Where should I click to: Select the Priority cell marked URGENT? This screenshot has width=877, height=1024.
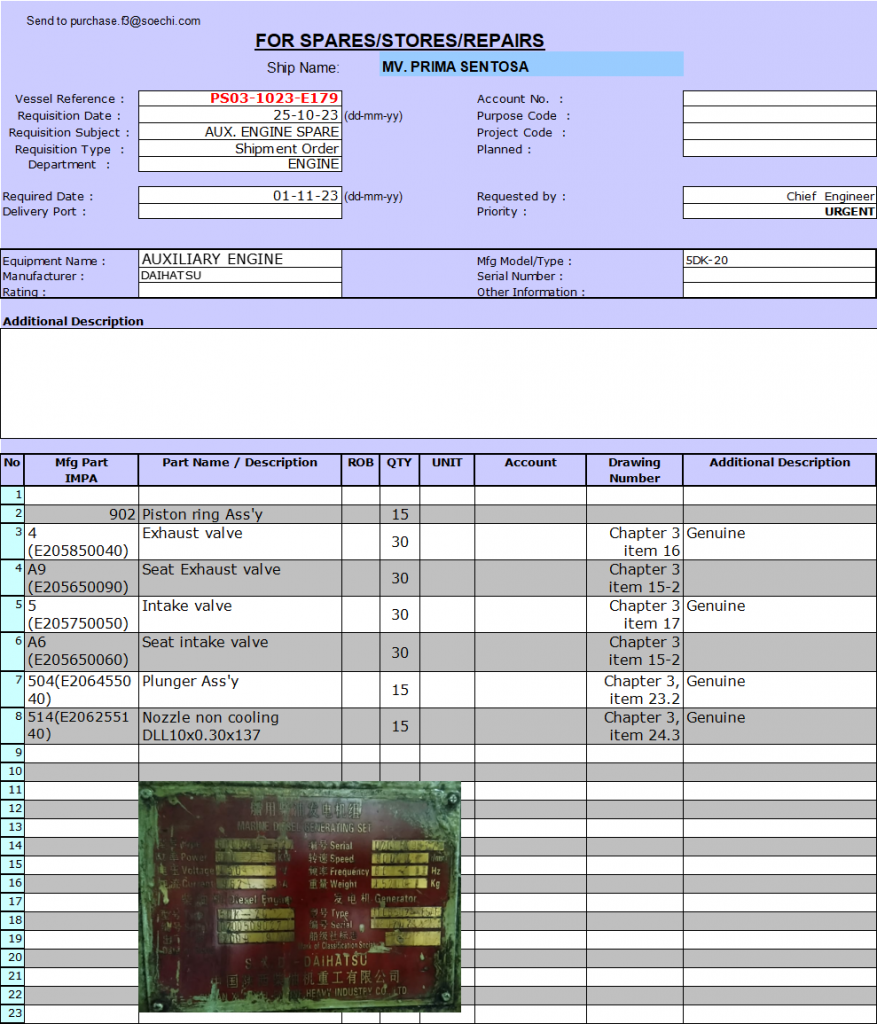tap(779, 212)
